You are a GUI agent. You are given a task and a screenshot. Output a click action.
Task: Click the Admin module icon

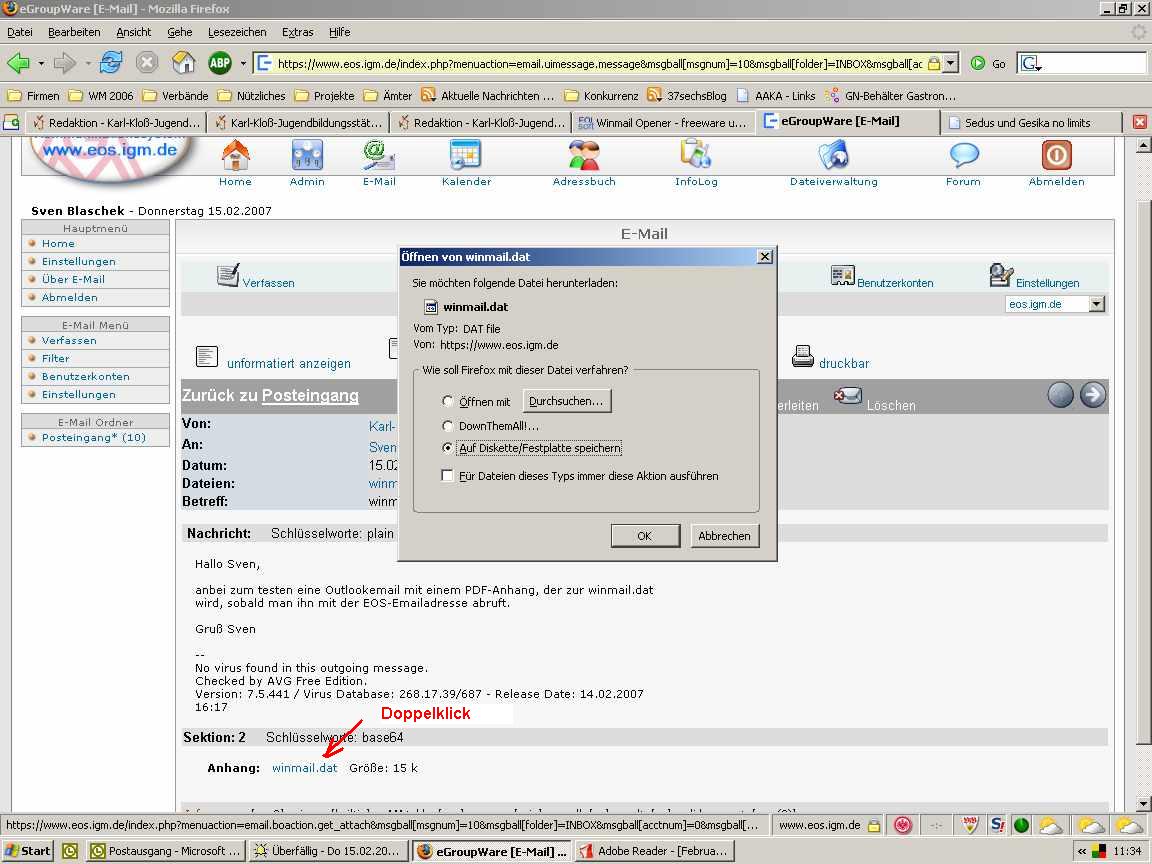tap(307, 155)
